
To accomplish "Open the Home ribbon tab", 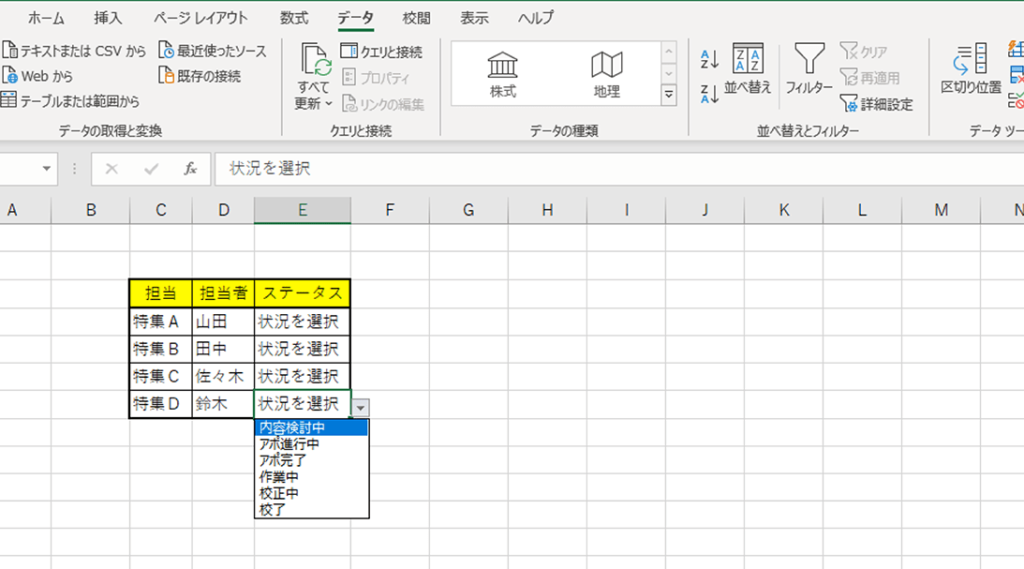I will pyautogui.click(x=46, y=18).
